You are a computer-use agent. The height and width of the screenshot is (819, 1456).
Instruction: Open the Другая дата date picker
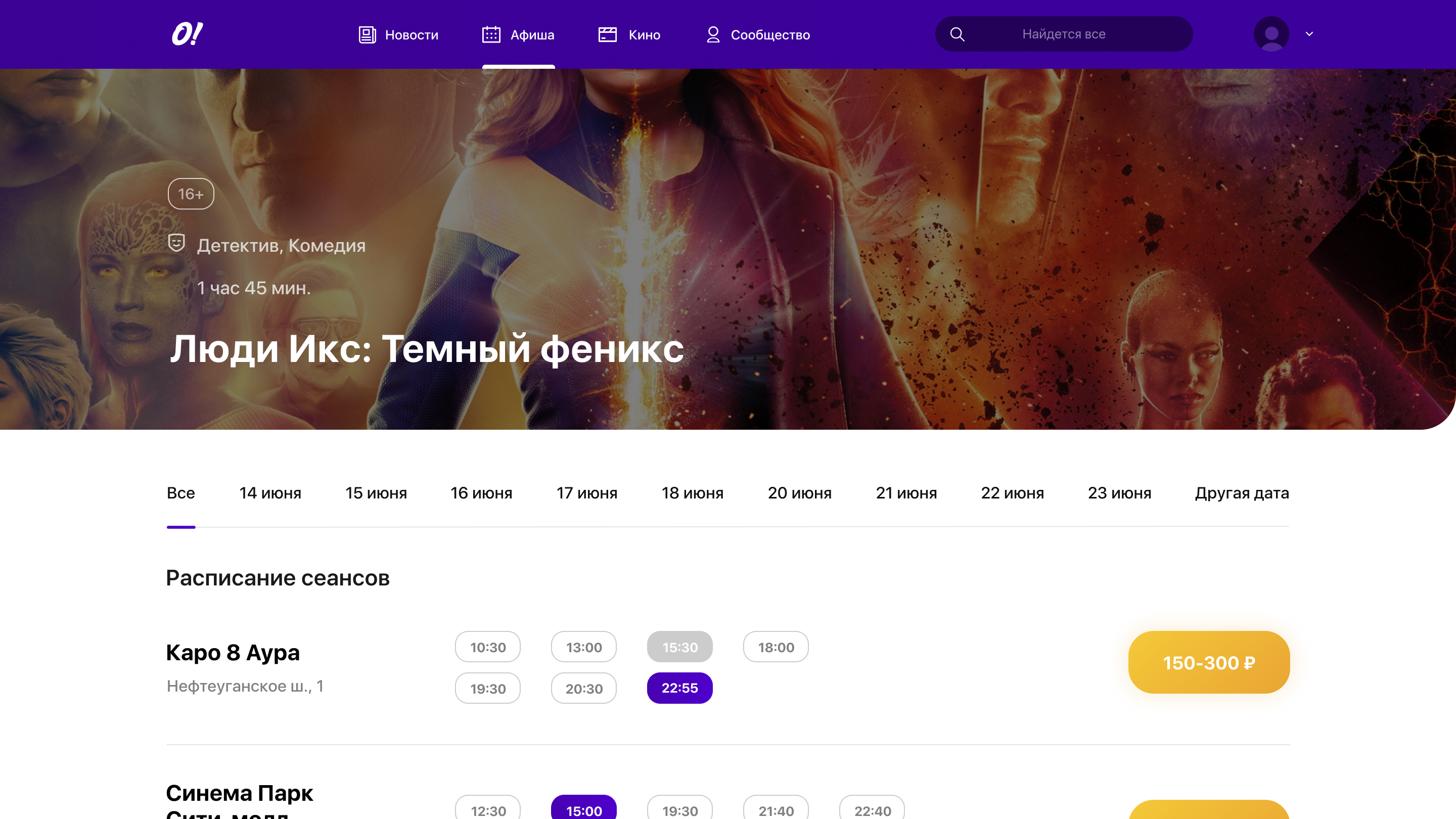[x=1241, y=493]
